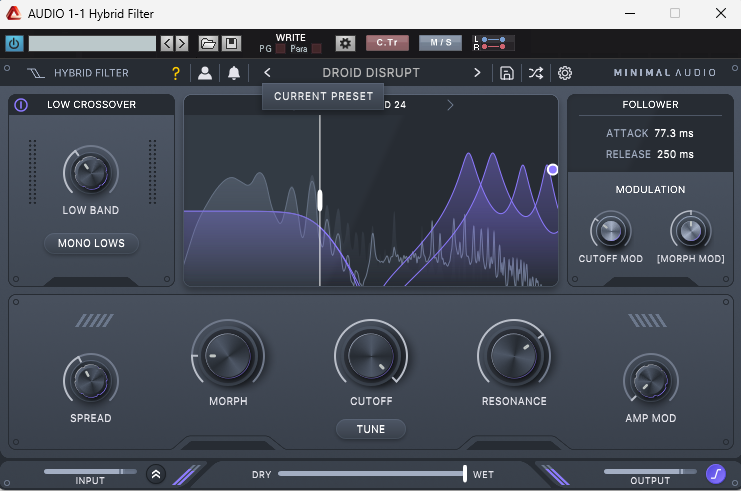Screen dimensions: 741x491
Task: Click the Morph Mod knob
Action: (x=691, y=231)
